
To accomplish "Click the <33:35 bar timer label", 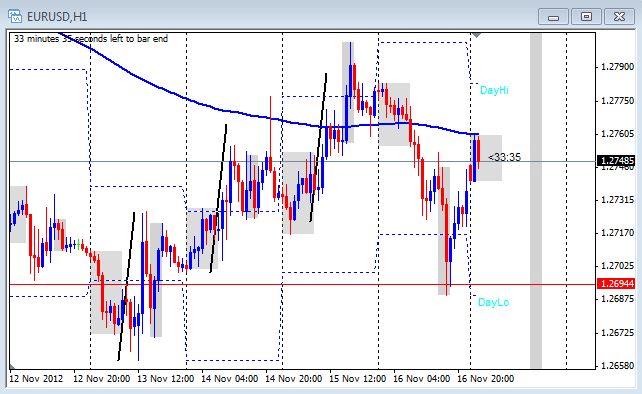I will pyautogui.click(x=504, y=157).
